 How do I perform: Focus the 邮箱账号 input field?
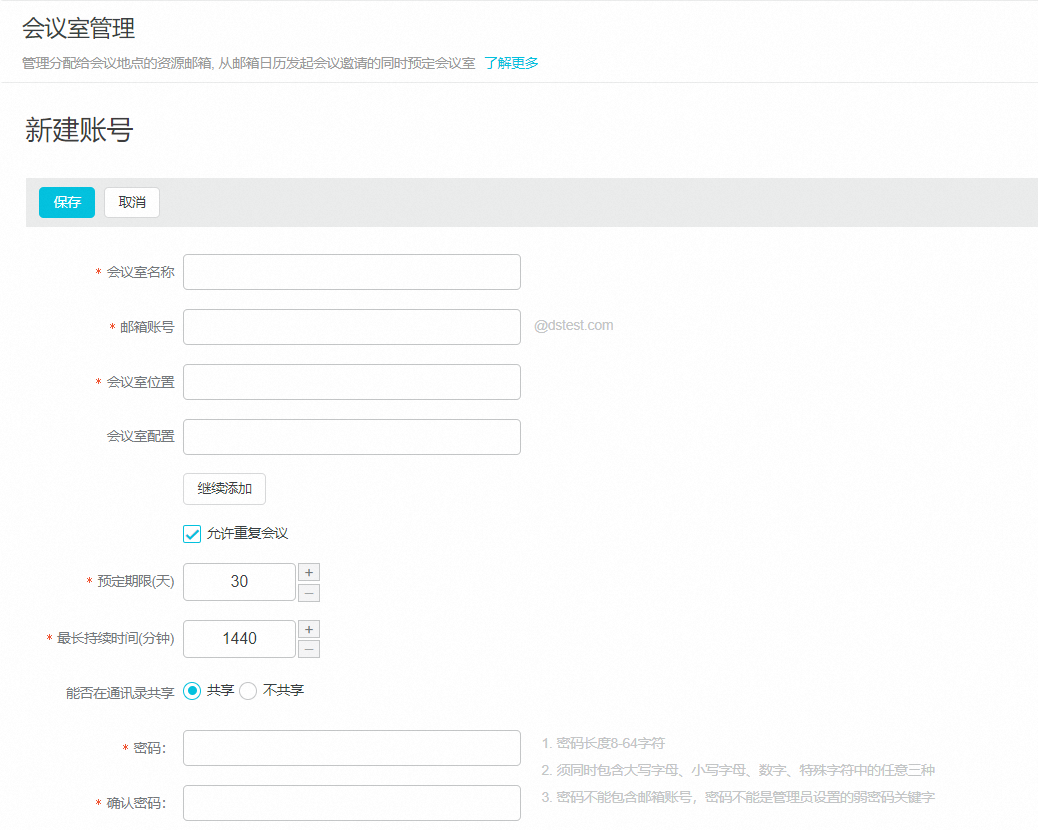(x=351, y=327)
